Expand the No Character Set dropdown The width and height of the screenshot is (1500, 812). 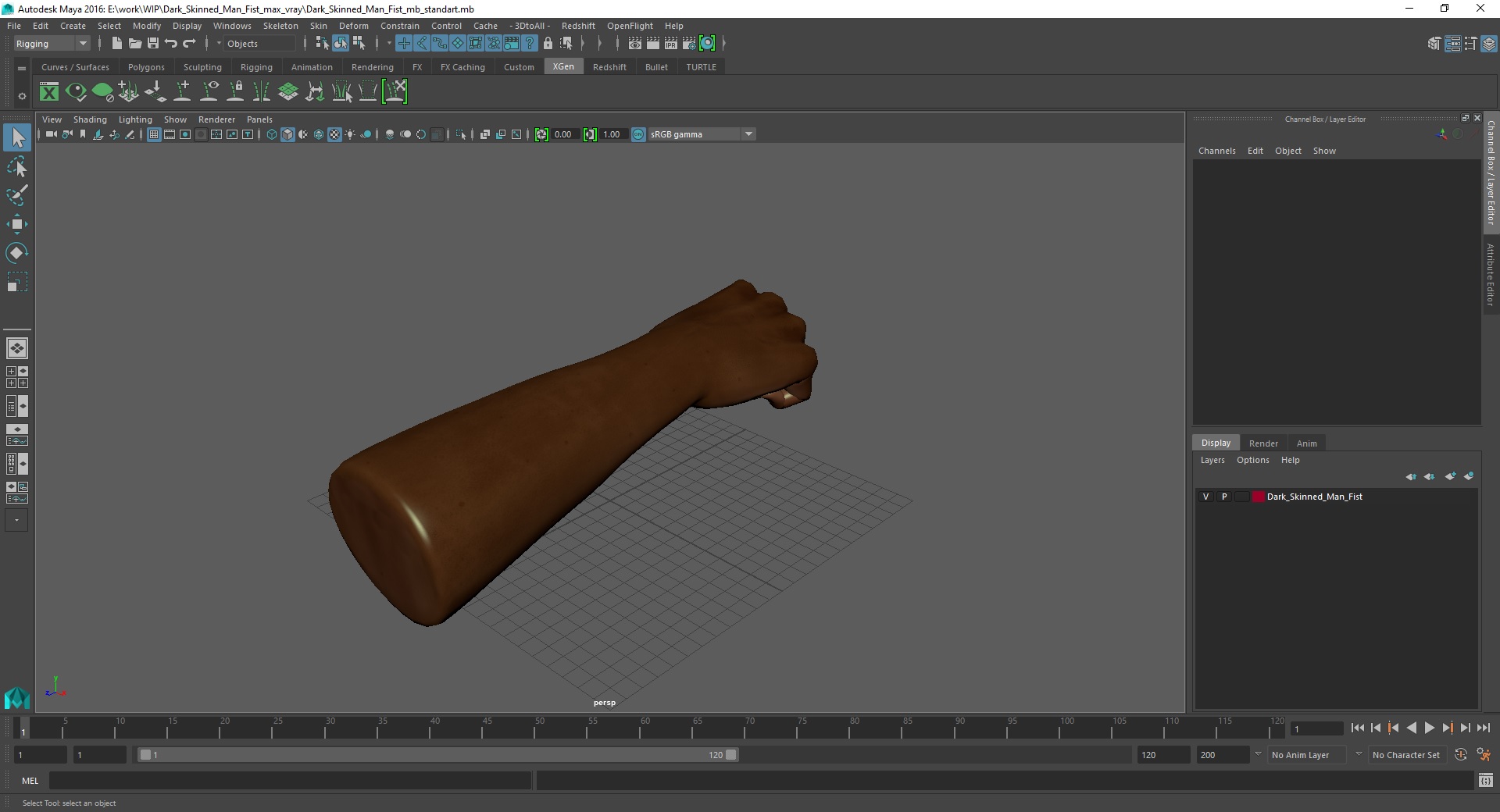click(1406, 755)
